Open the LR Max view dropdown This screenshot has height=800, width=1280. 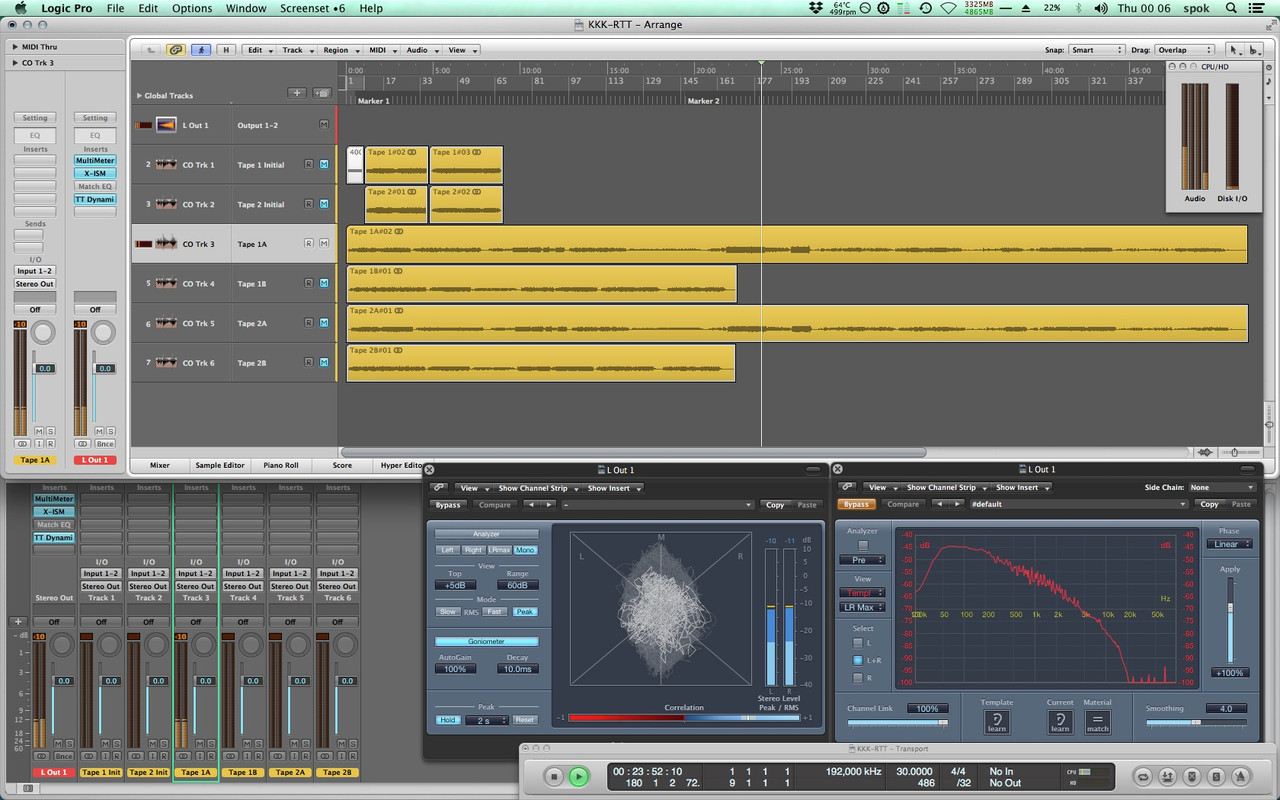tap(862, 607)
